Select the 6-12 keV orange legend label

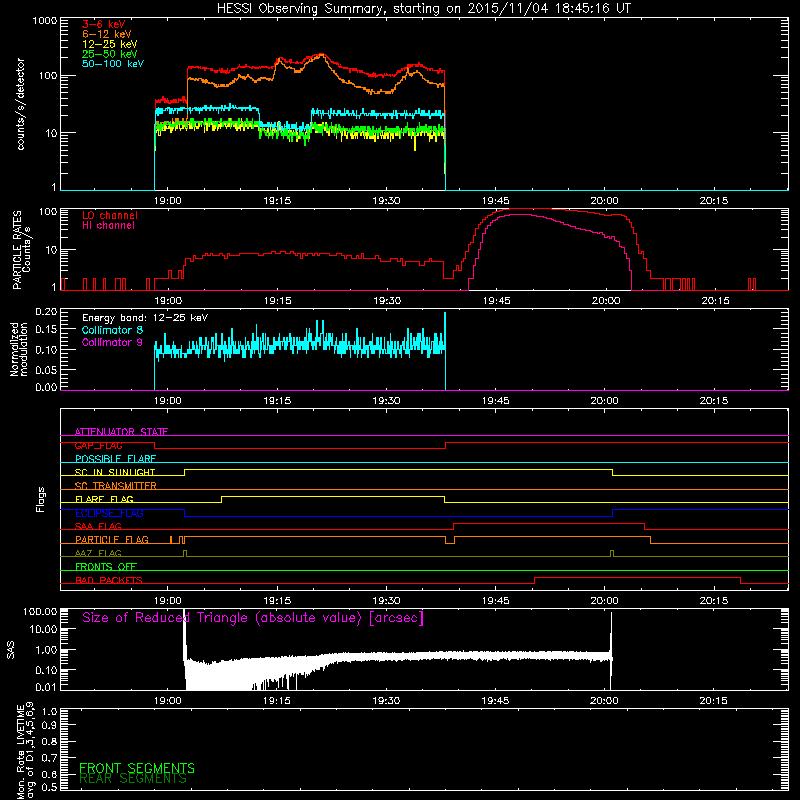click(107, 34)
